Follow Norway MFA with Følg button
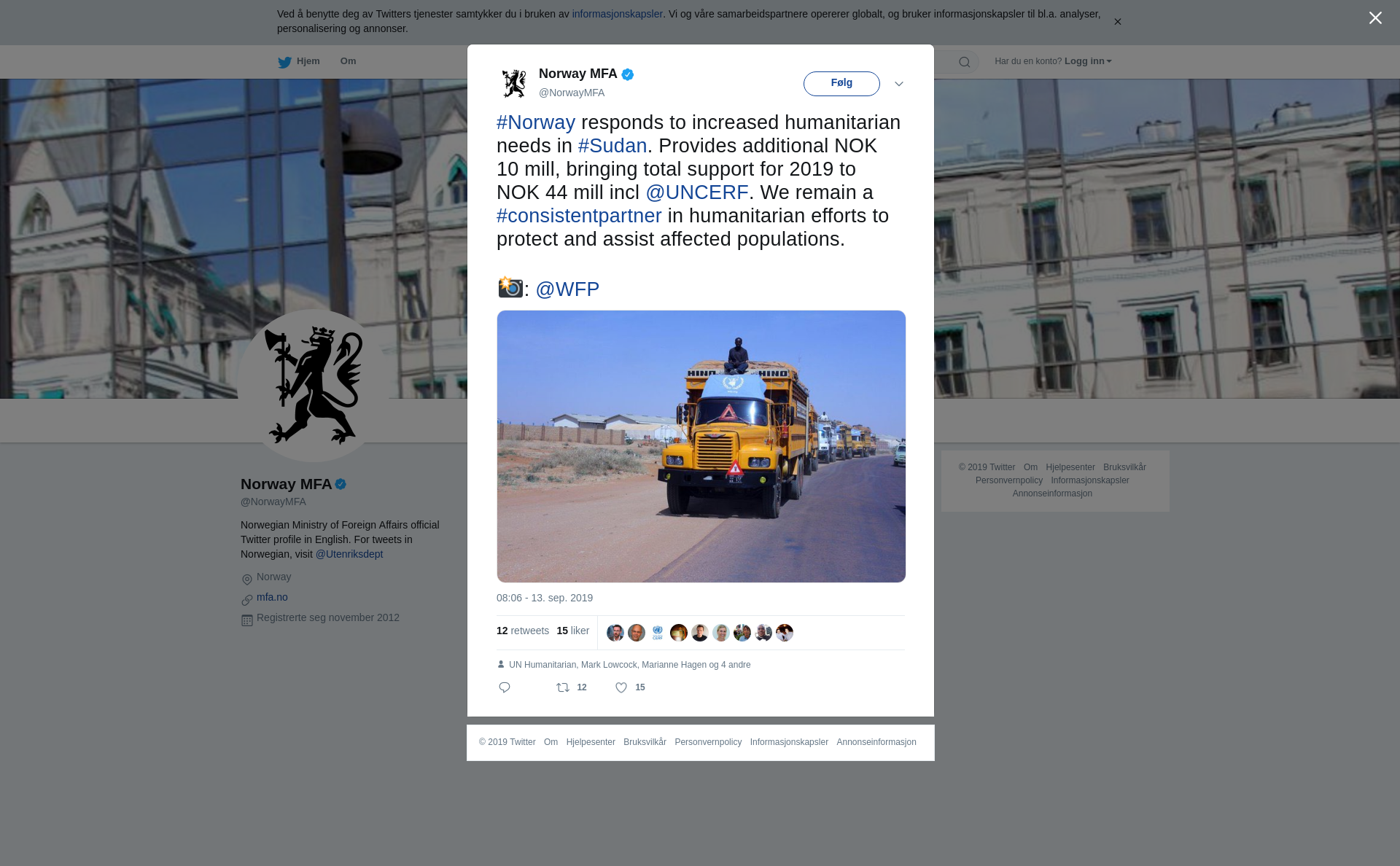Viewport: 1400px width, 866px height. pos(841,83)
